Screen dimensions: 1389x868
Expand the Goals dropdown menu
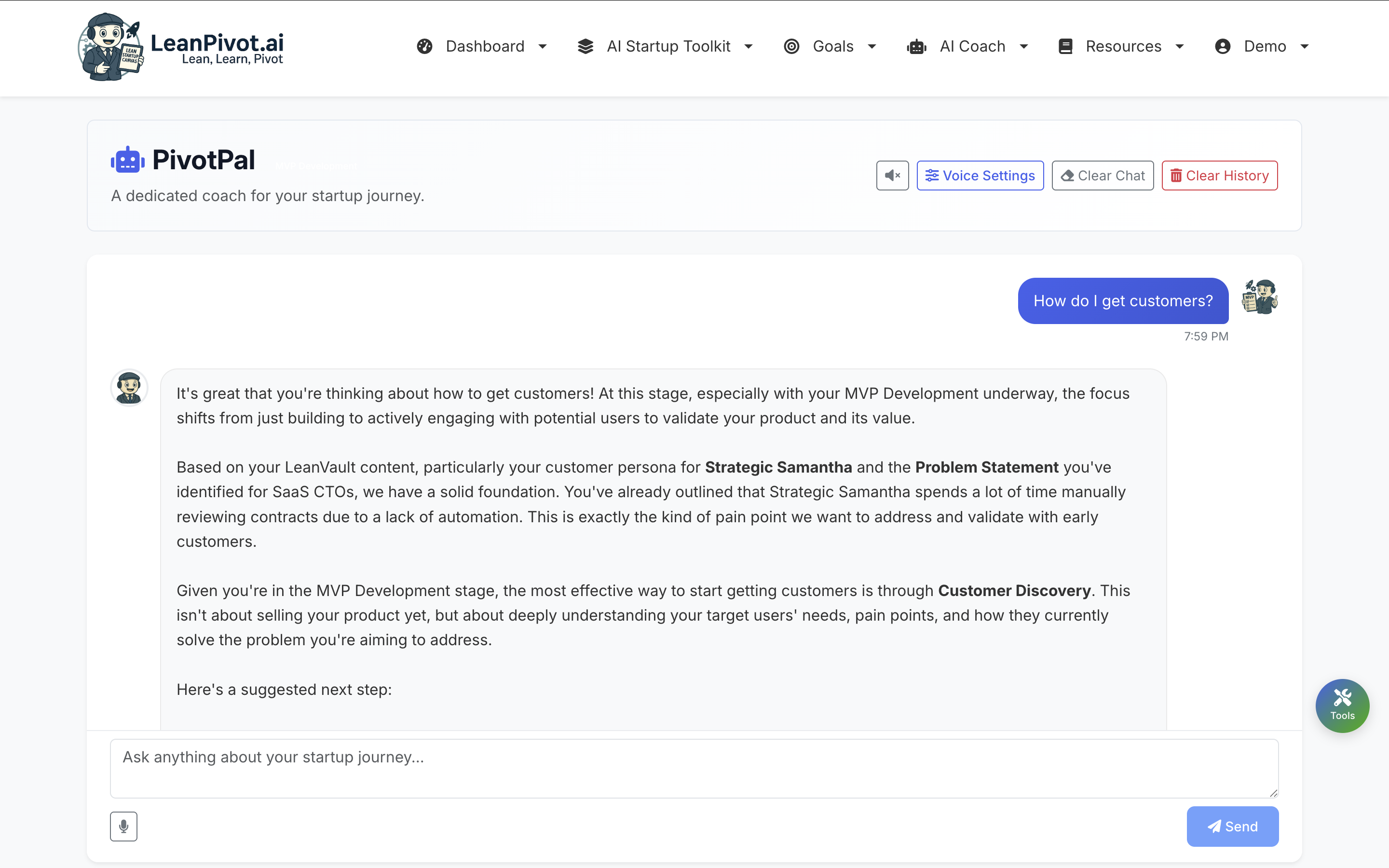click(x=872, y=46)
